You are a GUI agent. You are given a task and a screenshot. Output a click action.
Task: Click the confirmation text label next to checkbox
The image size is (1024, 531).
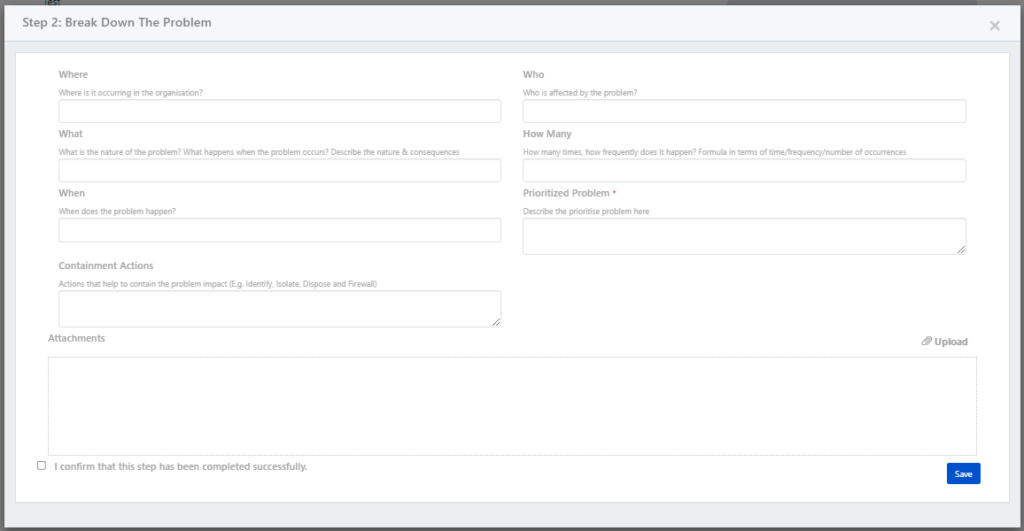point(181,466)
